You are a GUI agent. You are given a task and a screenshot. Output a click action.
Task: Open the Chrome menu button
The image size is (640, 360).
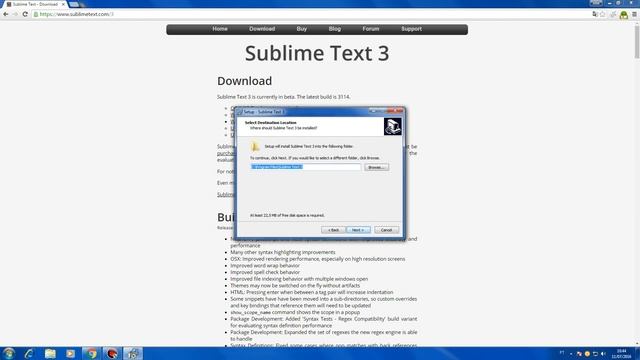click(x=634, y=14)
